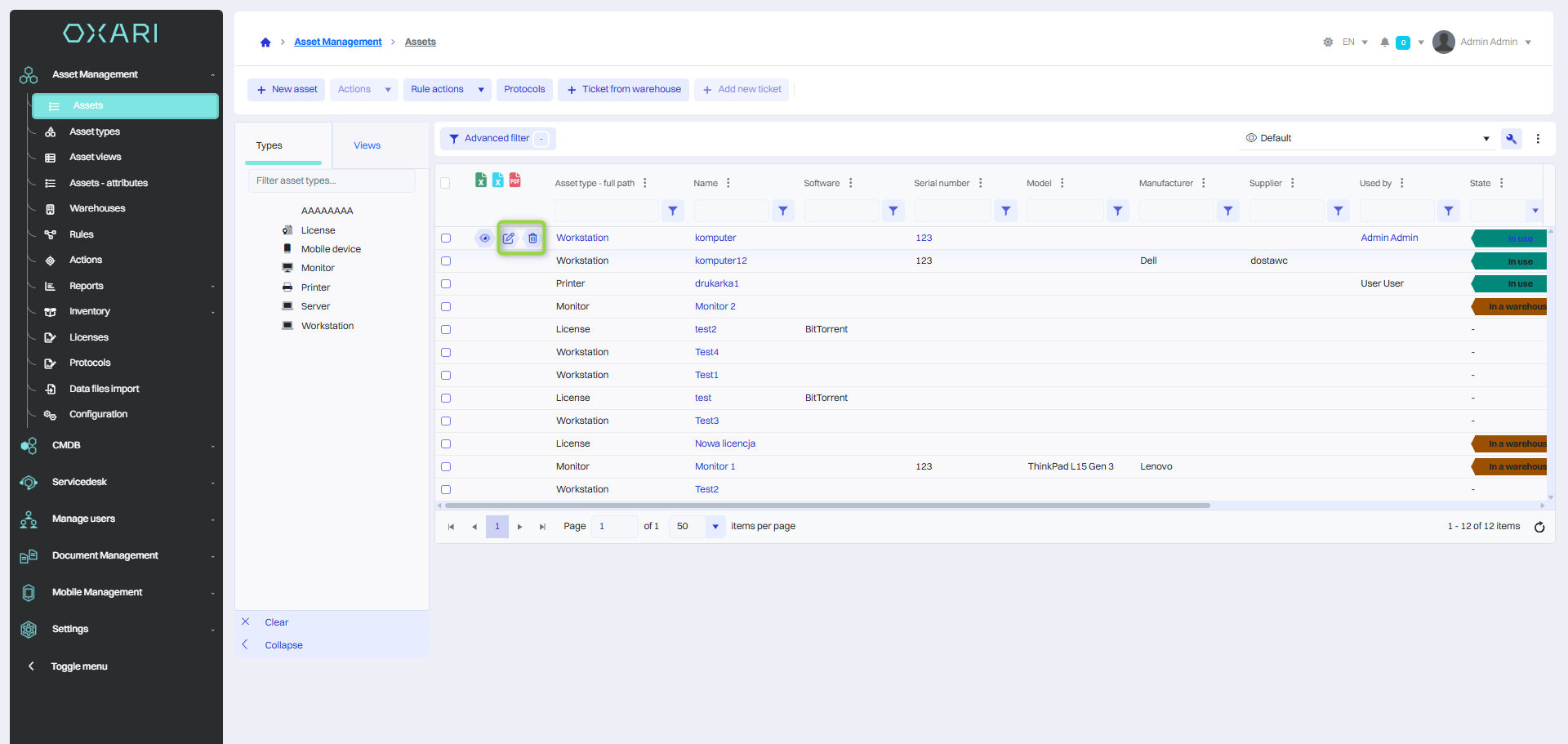View komputer asset details via the eye icon
The width and height of the screenshot is (1568, 744).
484,238
